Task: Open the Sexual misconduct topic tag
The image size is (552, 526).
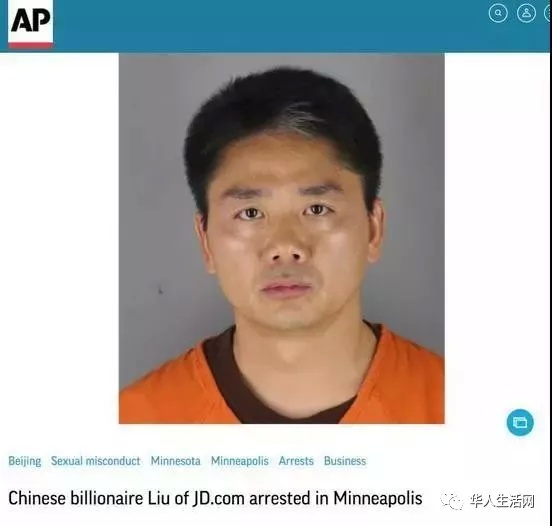Action: coord(95,461)
